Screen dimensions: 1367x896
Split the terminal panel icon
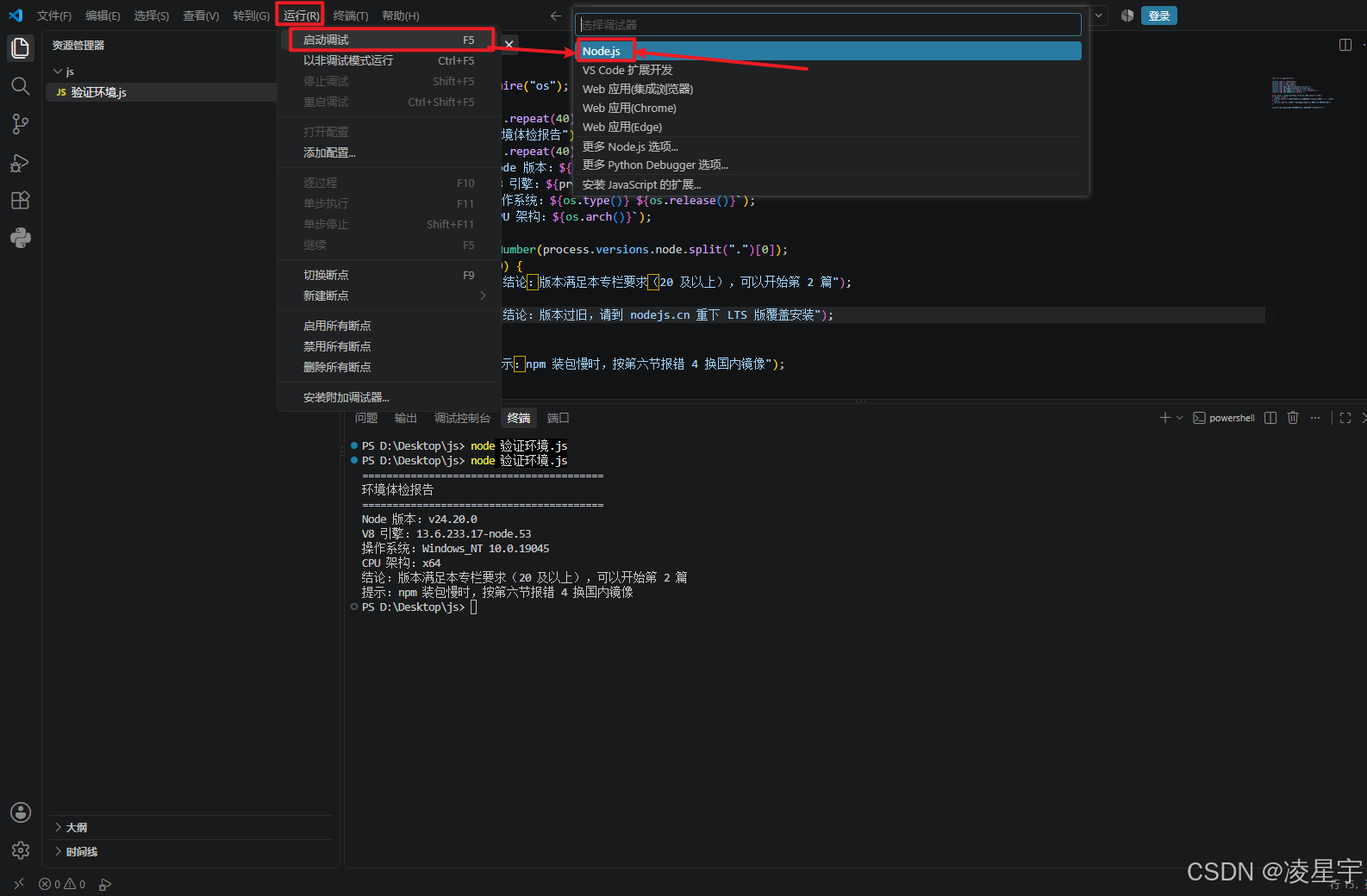[1270, 418]
